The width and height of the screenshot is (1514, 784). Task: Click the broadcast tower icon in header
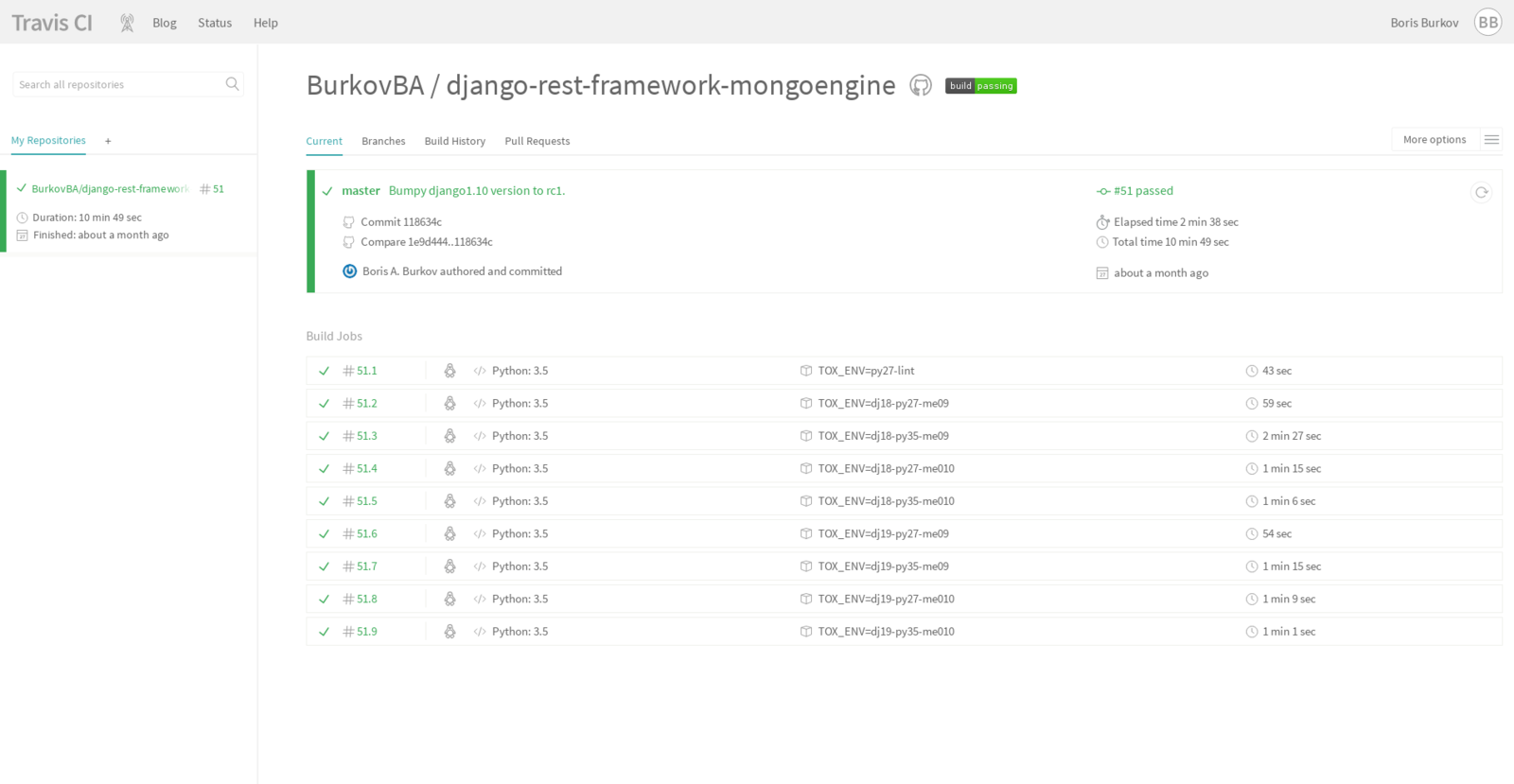click(x=127, y=23)
